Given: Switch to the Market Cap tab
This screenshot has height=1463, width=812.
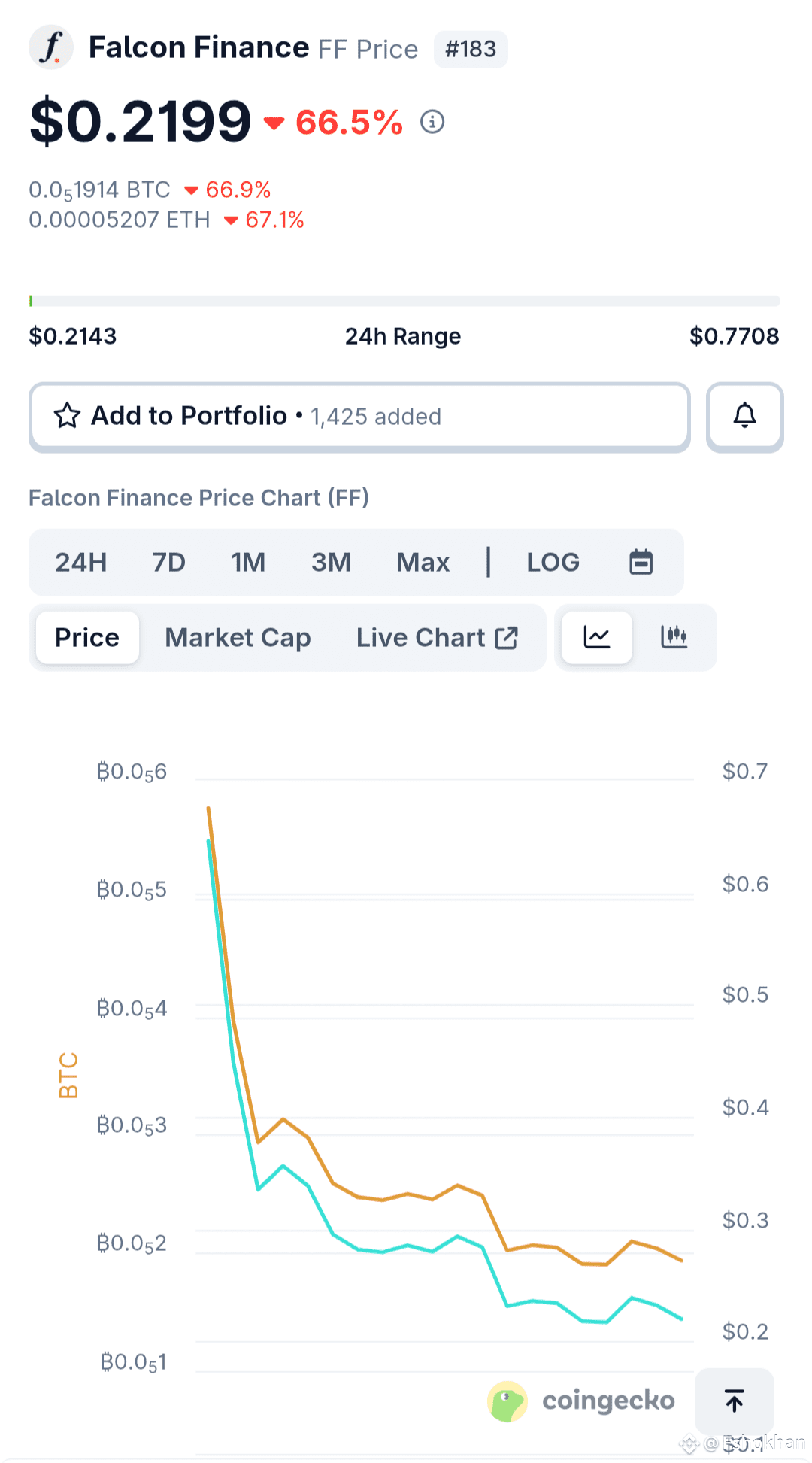Looking at the screenshot, I should click(x=238, y=638).
